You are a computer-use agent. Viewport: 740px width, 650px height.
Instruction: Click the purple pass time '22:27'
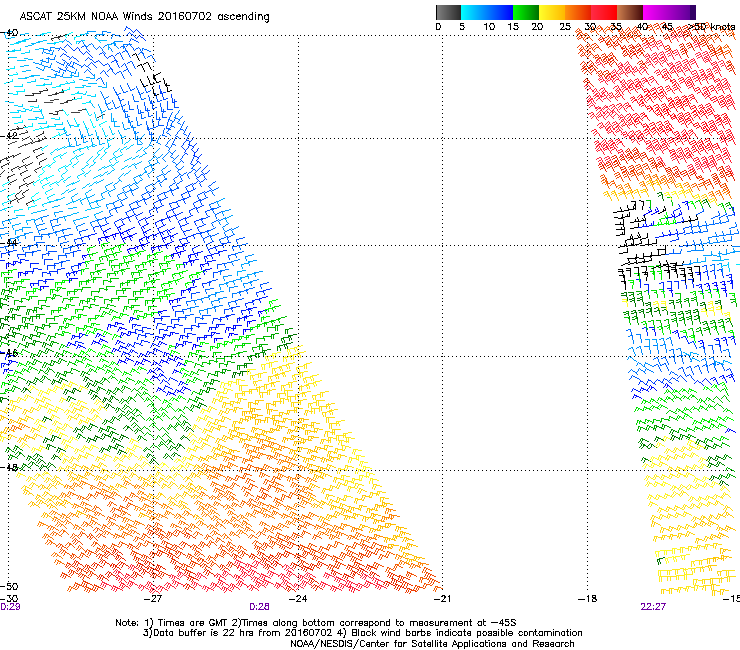(x=653, y=607)
